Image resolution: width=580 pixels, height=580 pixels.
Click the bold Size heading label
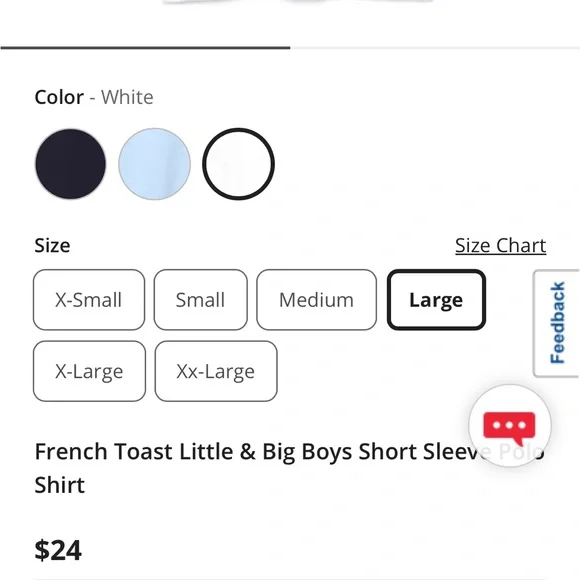(52, 245)
